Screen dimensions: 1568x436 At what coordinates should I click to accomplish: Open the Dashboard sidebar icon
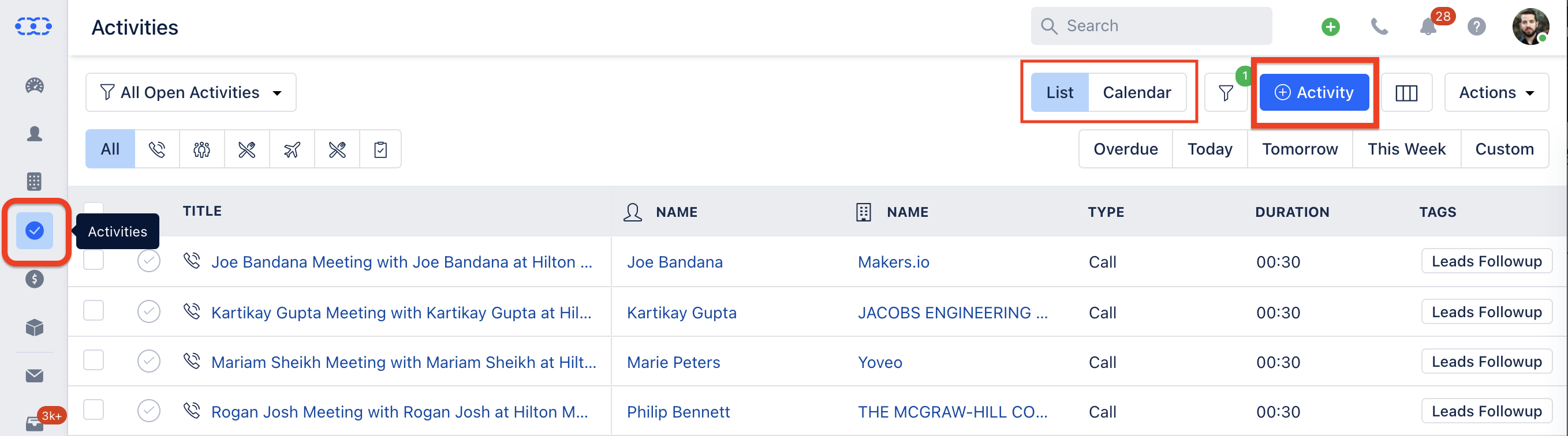[35, 86]
